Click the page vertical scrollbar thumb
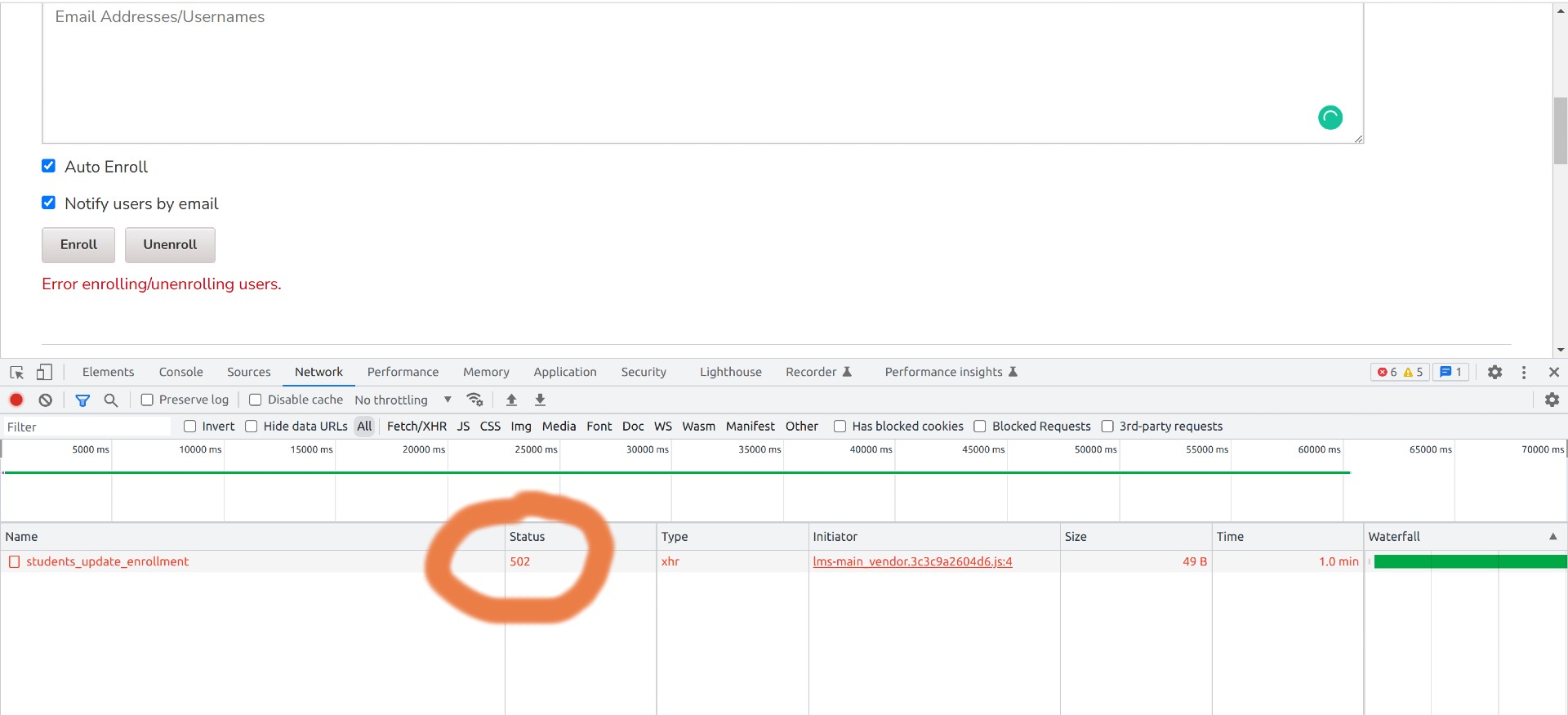The image size is (1568, 715). click(1561, 131)
